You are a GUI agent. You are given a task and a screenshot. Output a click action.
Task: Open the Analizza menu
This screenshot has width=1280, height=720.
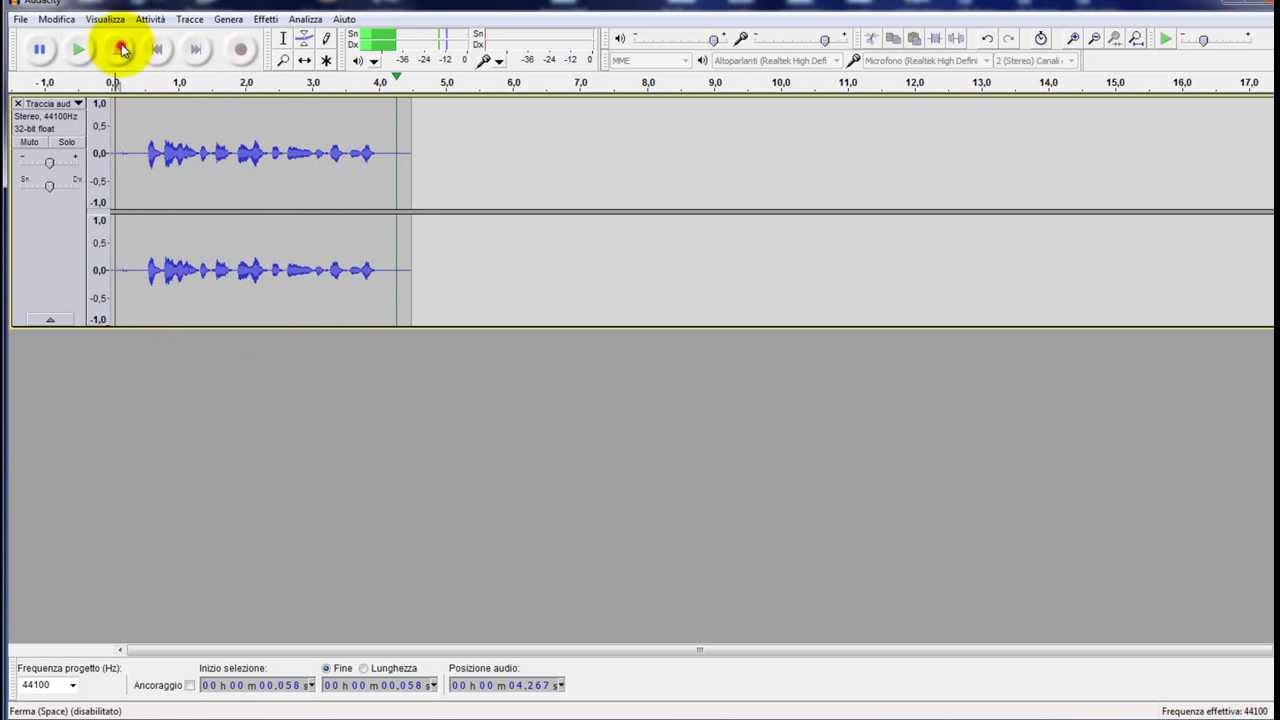305,19
